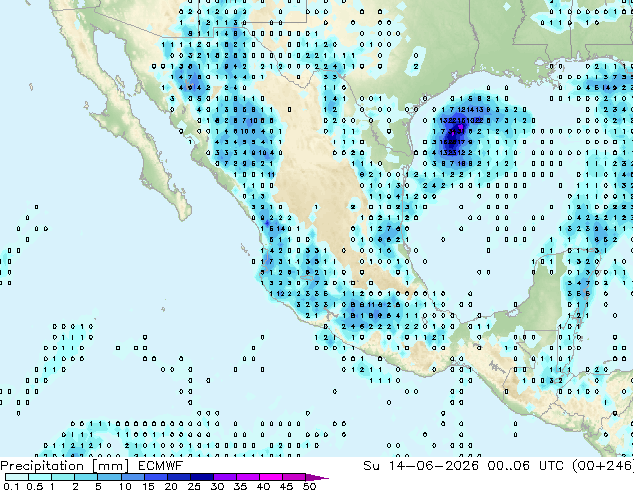This screenshot has height=490, width=634.
Task: Choose the 20–25 mm dark blue swatch
Action: [178, 477]
